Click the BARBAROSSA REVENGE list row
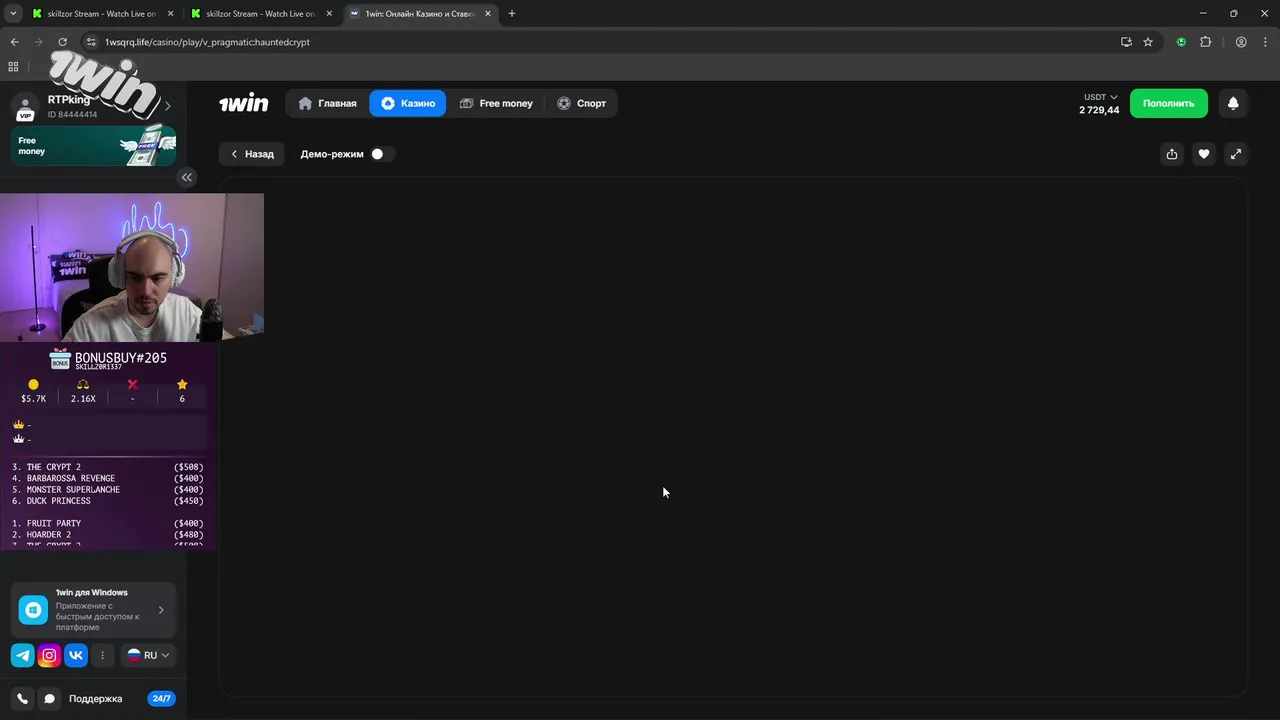 click(x=108, y=478)
